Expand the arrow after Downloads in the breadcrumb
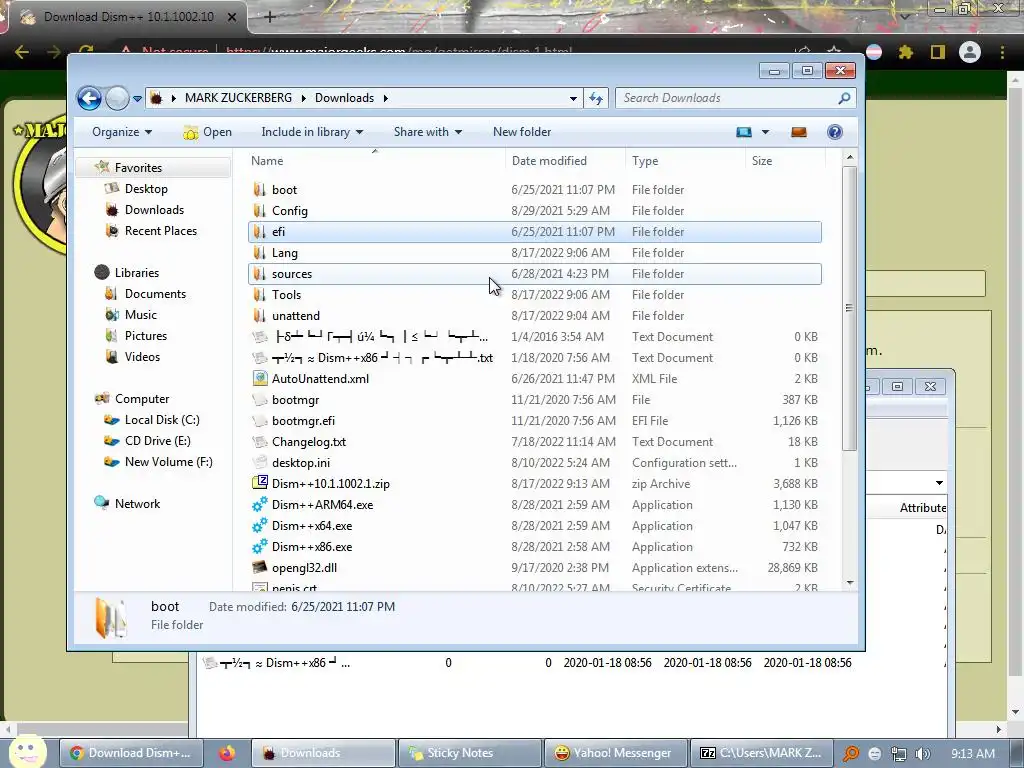The width and height of the screenshot is (1024, 768). point(385,98)
